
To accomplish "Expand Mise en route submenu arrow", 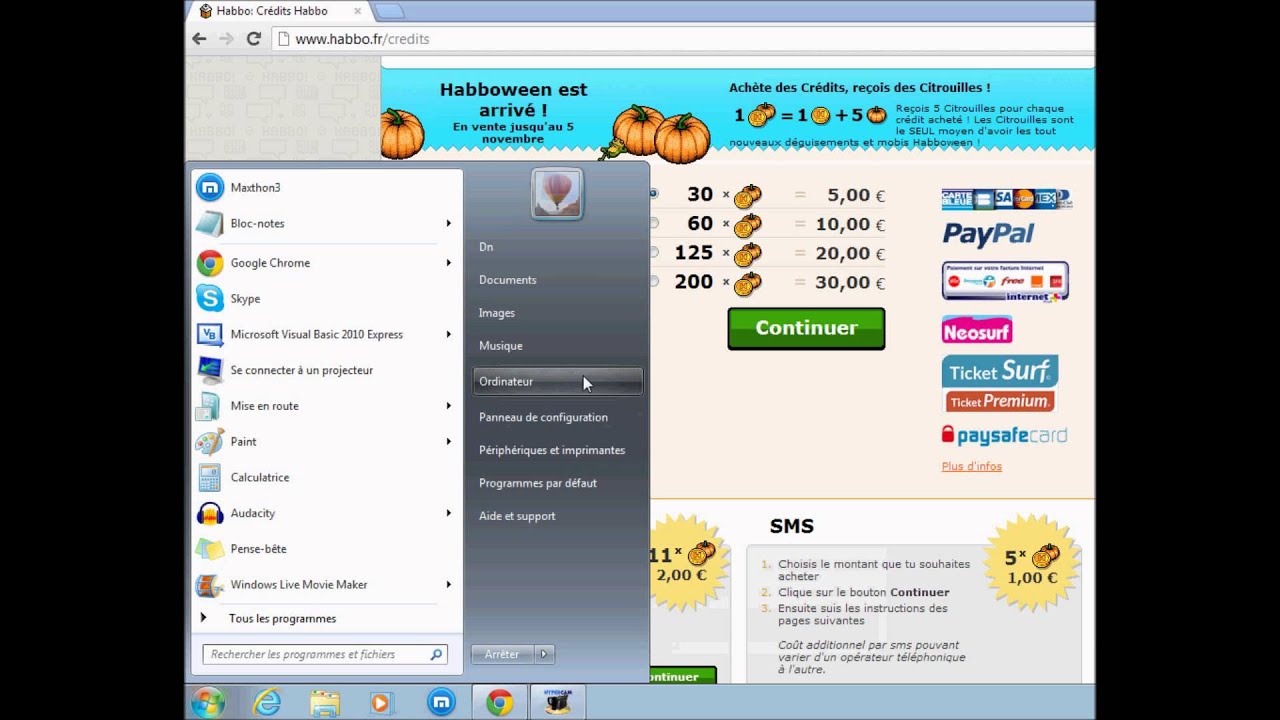I will click(448, 406).
